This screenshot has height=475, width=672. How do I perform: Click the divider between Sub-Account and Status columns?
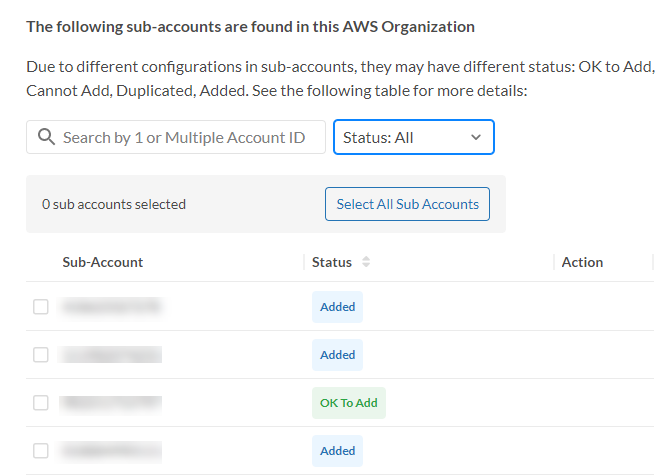click(x=304, y=262)
